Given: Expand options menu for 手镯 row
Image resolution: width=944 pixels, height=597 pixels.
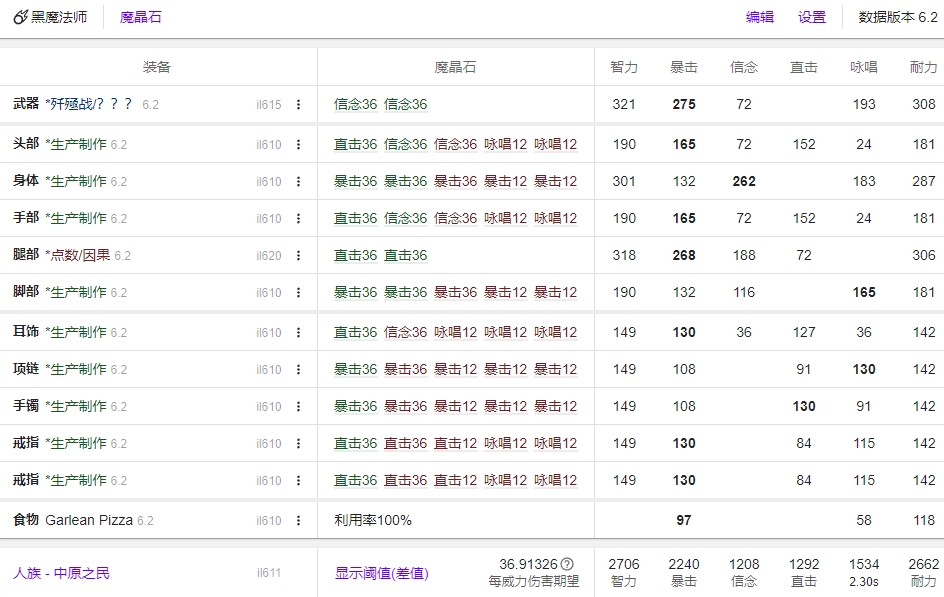Looking at the screenshot, I should (x=298, y=407).
